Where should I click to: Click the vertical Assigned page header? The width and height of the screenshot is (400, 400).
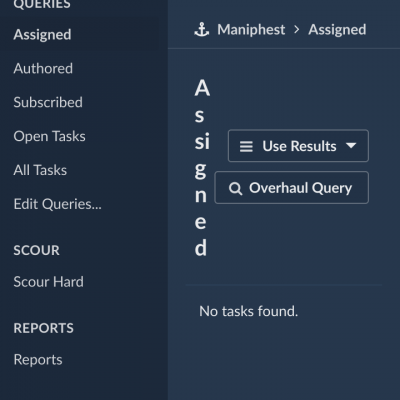coord(202,168)
